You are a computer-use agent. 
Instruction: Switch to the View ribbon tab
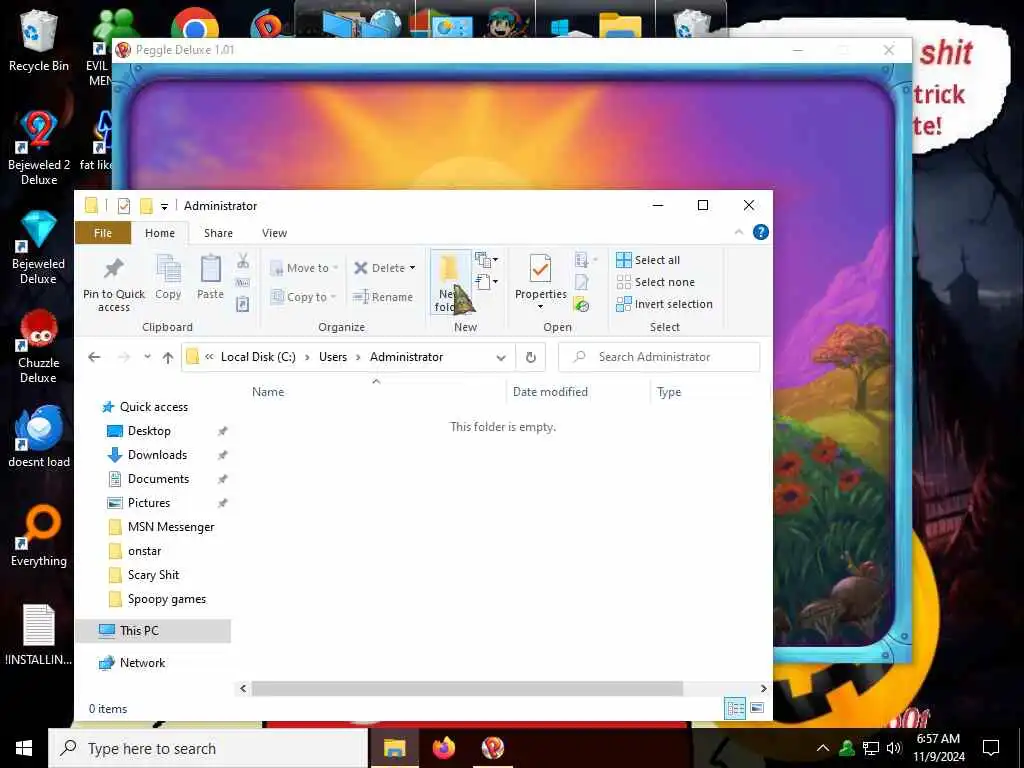(x=274, y=233)
